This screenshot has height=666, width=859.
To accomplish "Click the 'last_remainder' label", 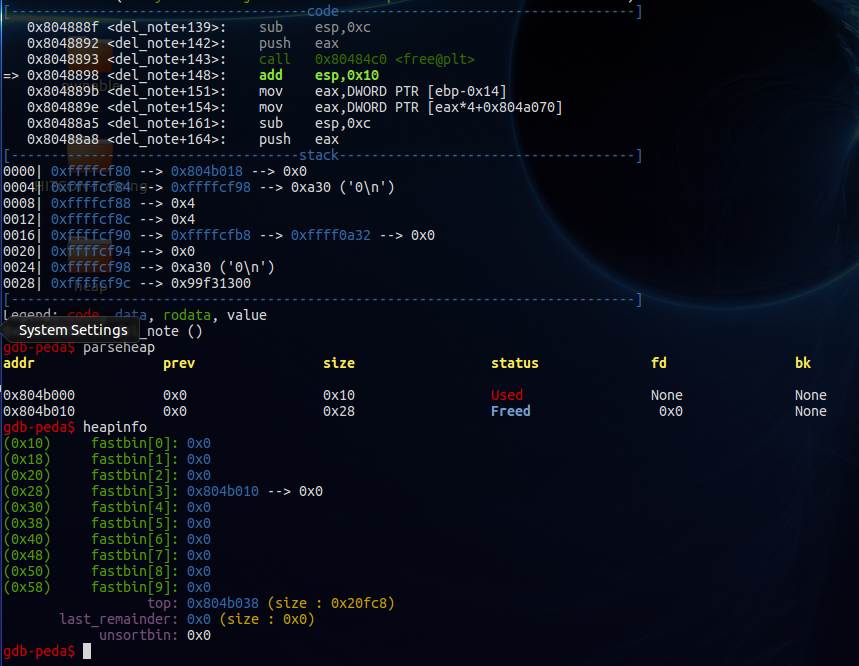I will click(x=115, y=619).
